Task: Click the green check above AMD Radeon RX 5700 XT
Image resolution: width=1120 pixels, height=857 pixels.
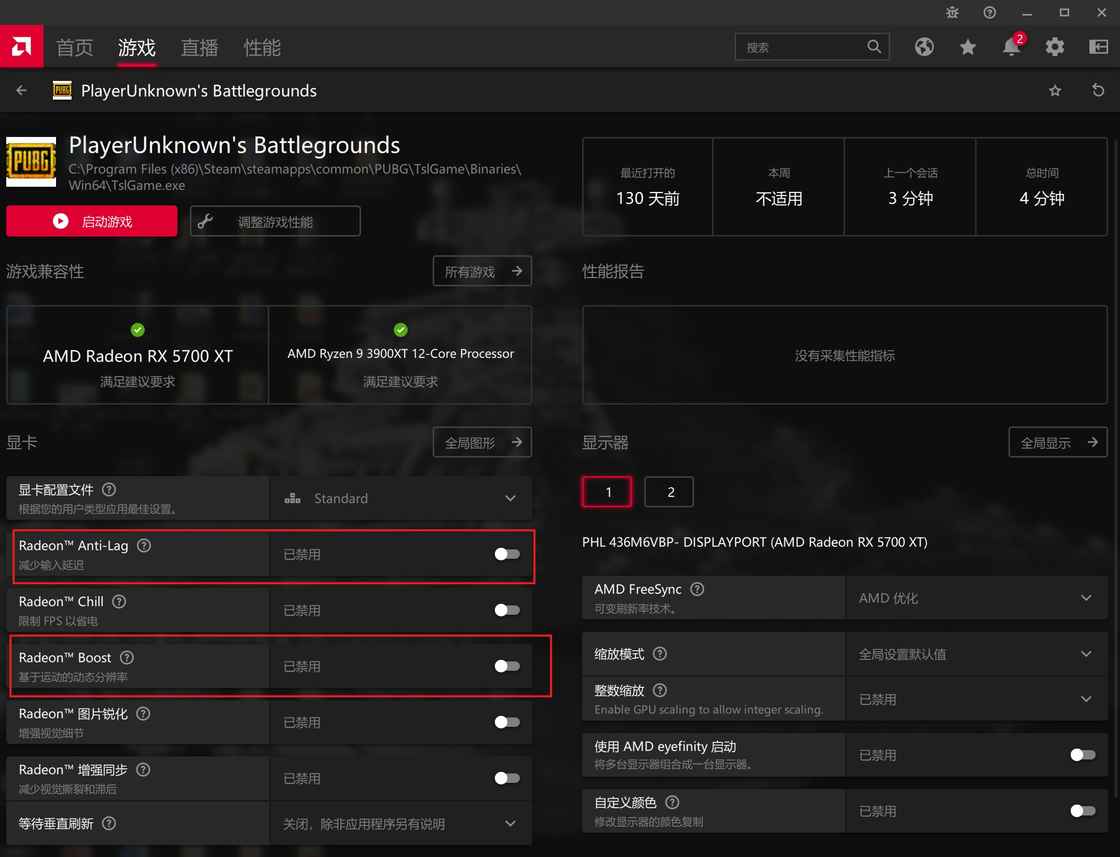Action: [x=138, y=330]
